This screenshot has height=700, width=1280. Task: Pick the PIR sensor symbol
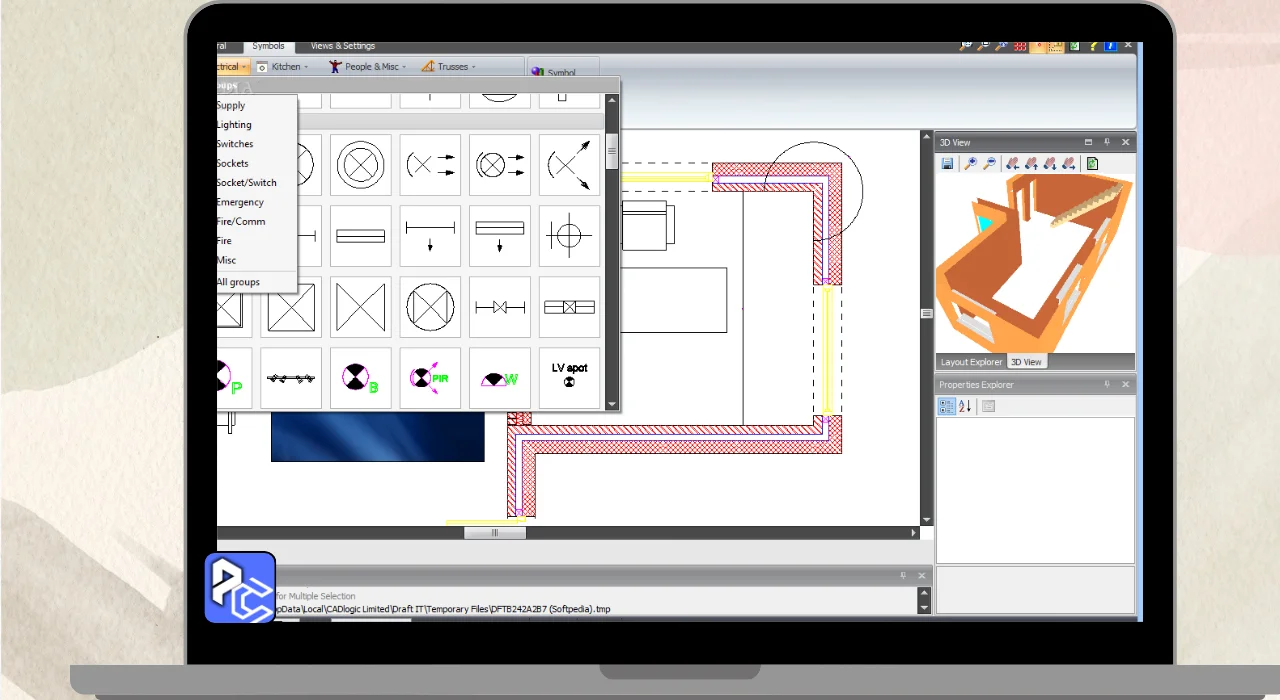(x=430, y=377)
